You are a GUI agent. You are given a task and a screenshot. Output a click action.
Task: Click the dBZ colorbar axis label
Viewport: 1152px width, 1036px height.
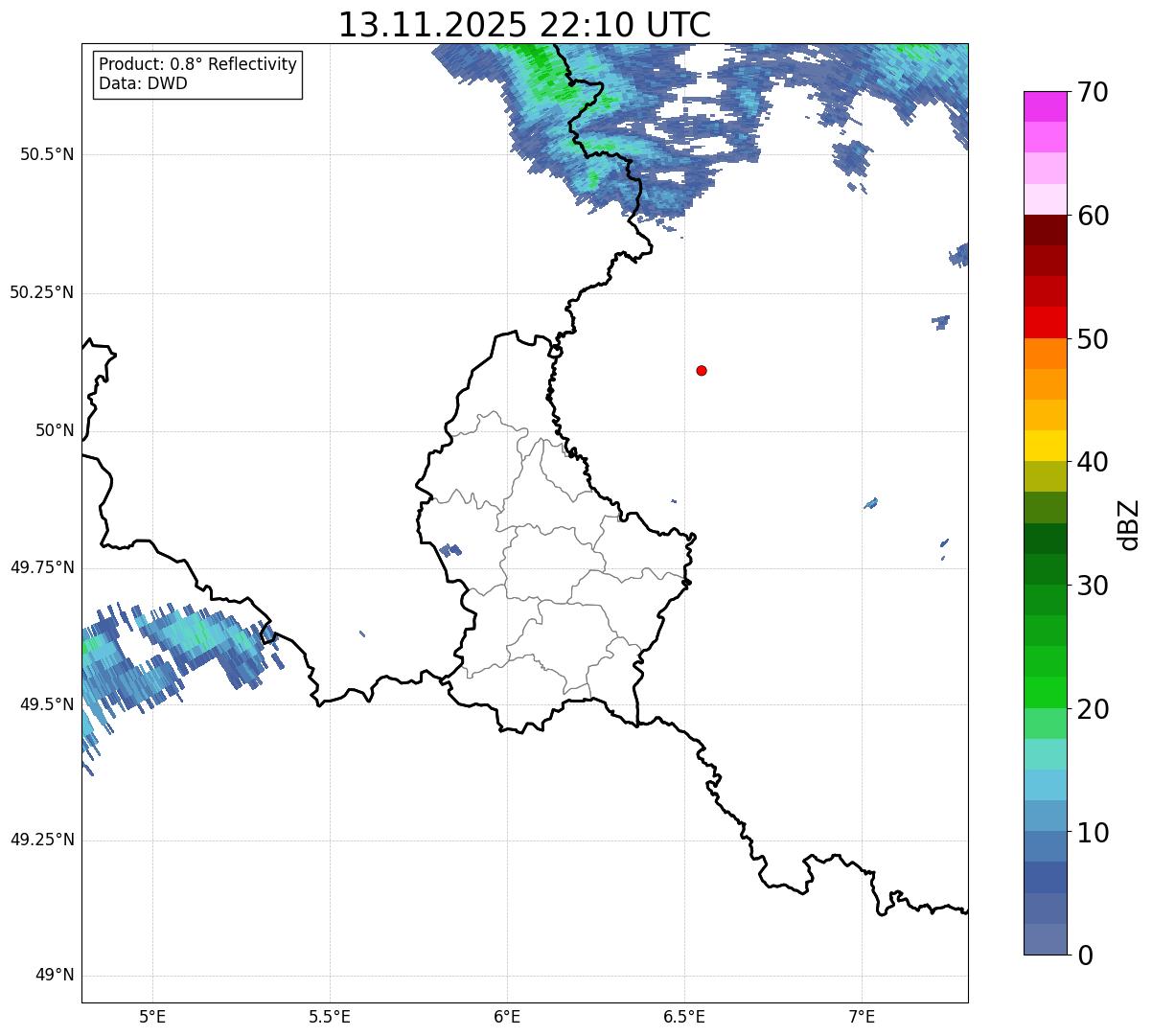click(1130, 524)
